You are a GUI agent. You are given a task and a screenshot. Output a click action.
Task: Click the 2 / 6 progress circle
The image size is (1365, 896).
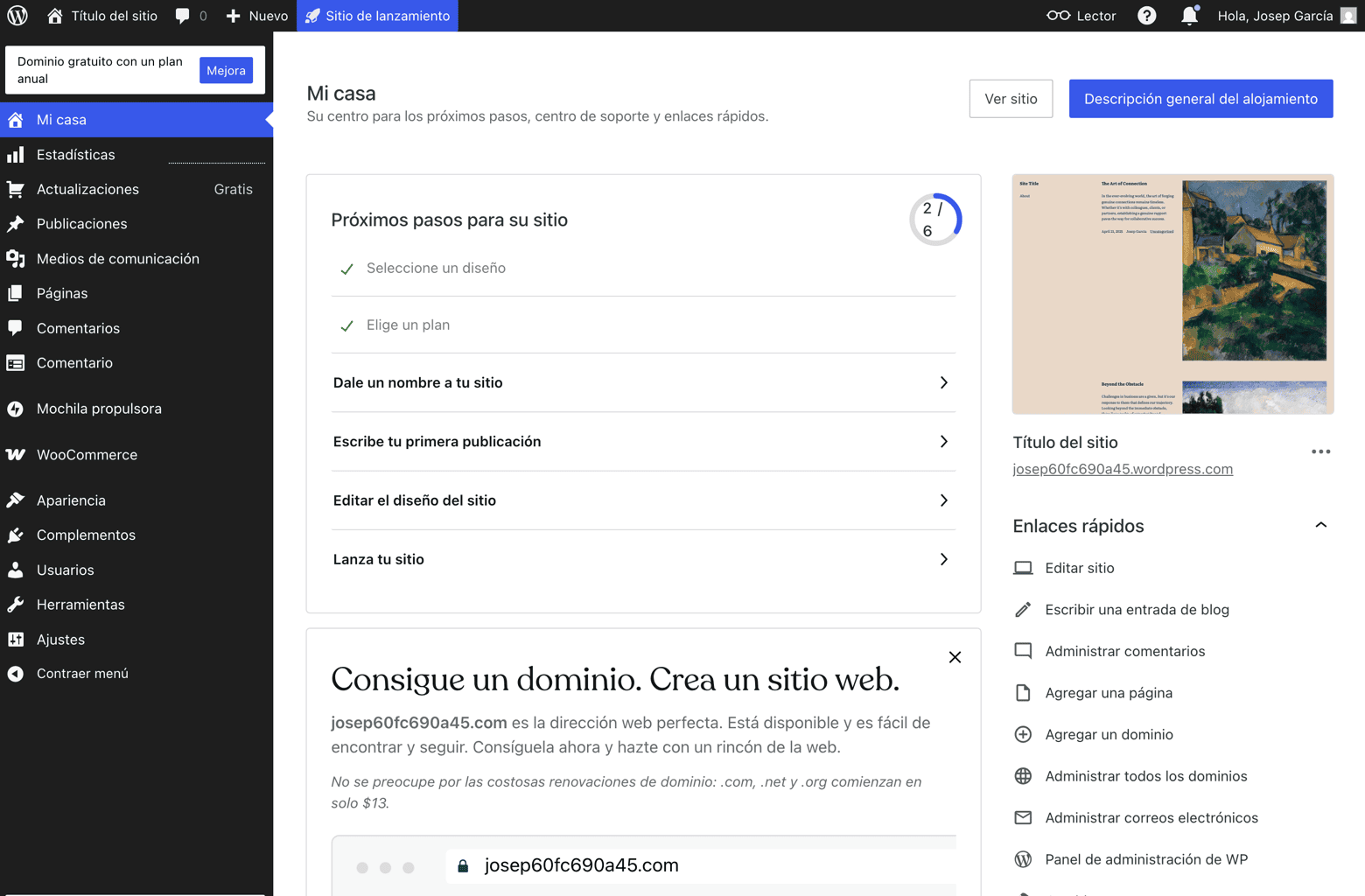coord(935,220)
